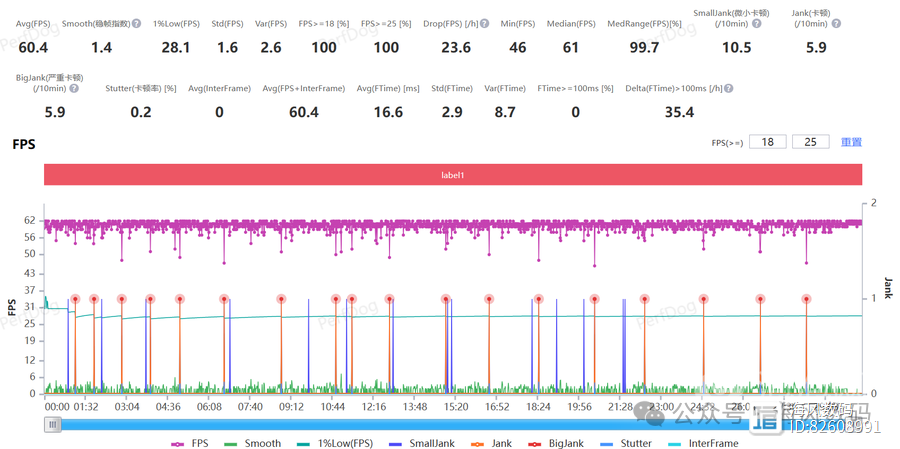Hide the Jank series in the legend

(489, 443)
